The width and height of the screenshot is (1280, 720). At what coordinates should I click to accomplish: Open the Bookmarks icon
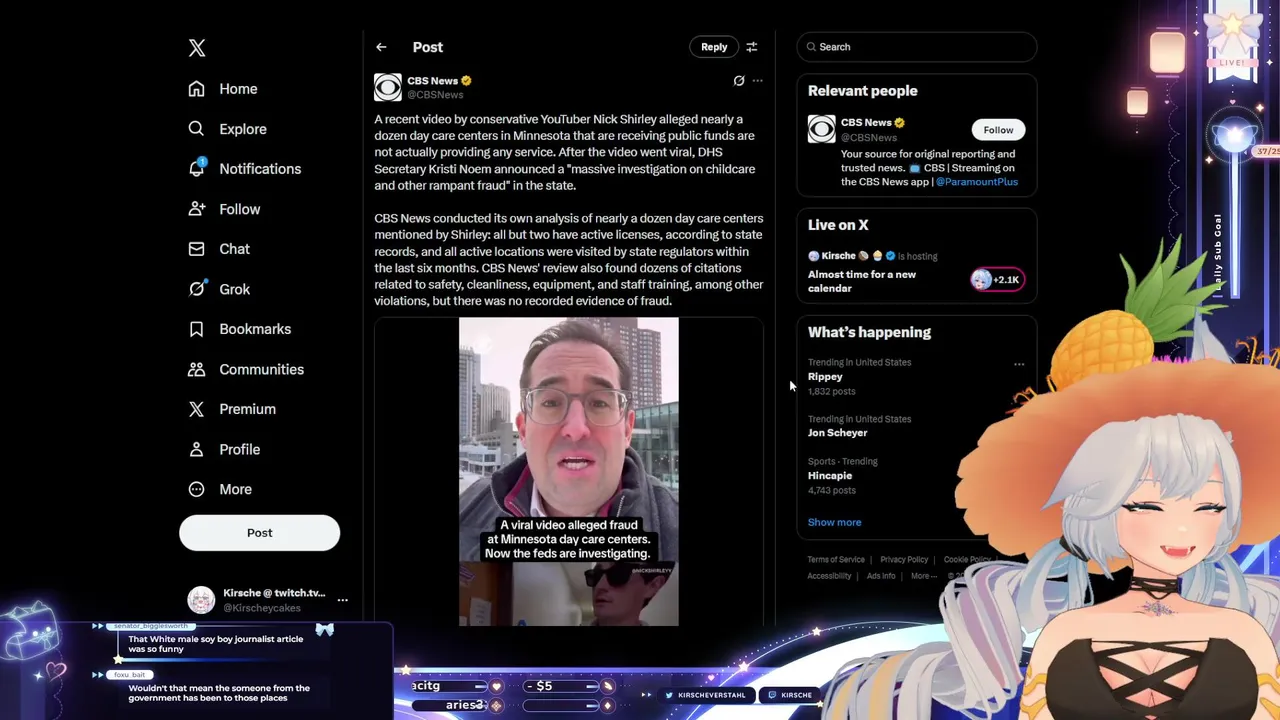point(197,329)
